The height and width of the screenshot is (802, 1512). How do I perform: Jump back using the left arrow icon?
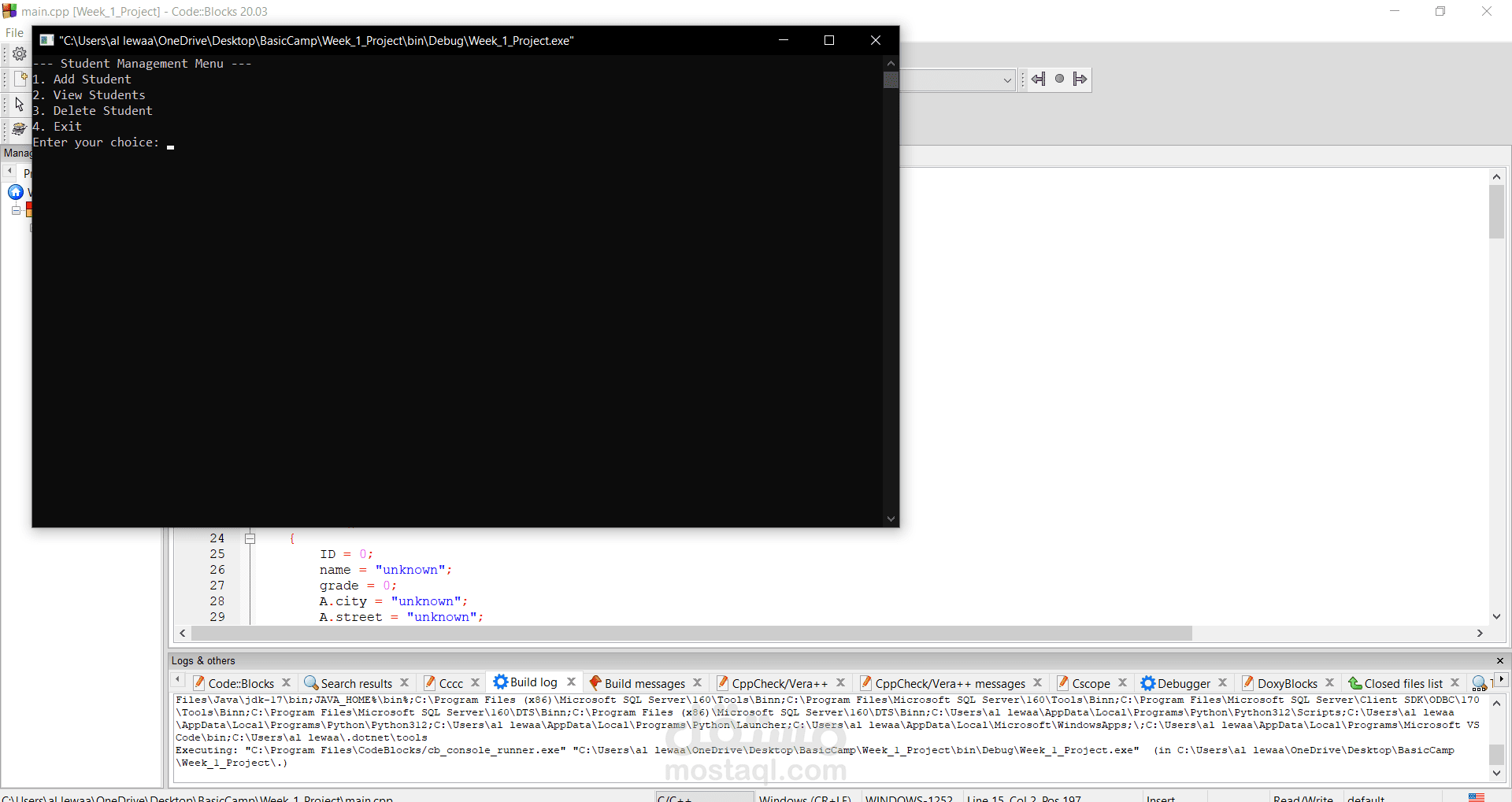click(x=1039, y=79)
